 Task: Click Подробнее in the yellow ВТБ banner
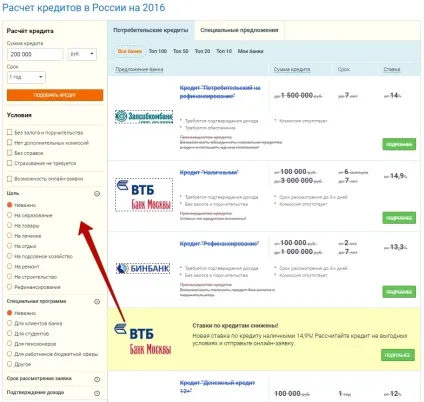click(x=398, y=355)
